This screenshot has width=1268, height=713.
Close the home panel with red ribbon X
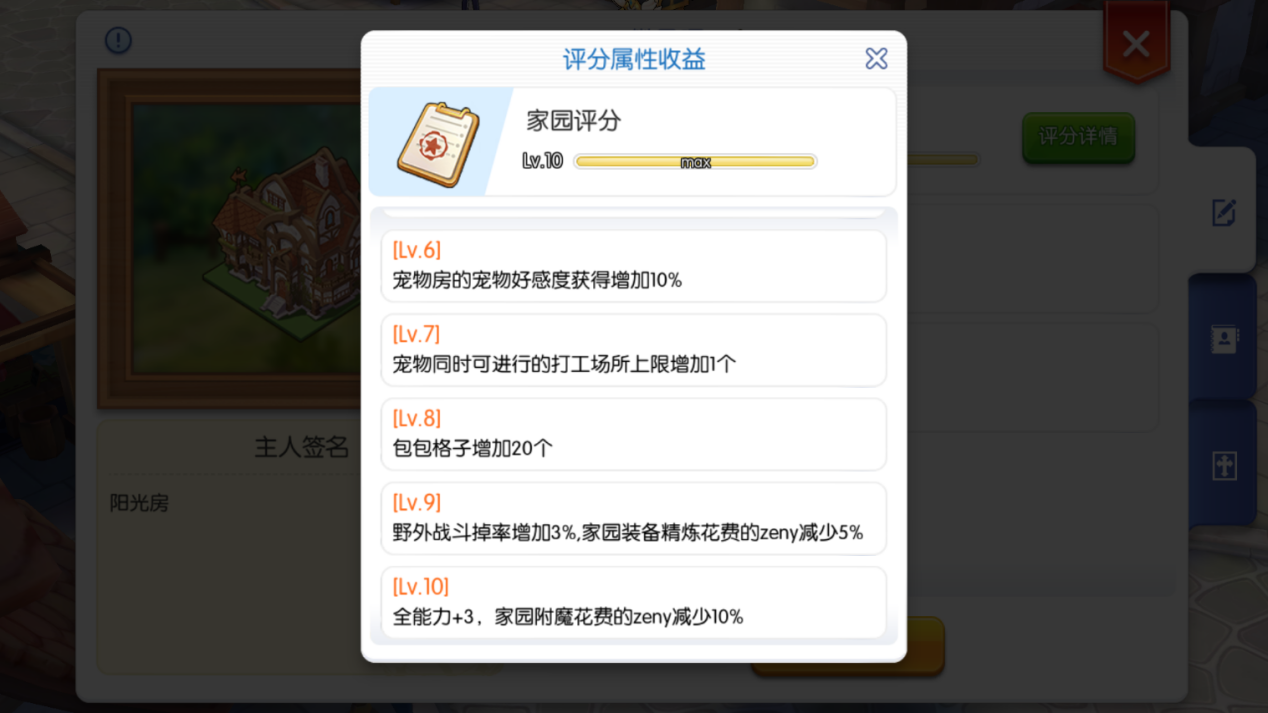click(x=1136, y=43)
